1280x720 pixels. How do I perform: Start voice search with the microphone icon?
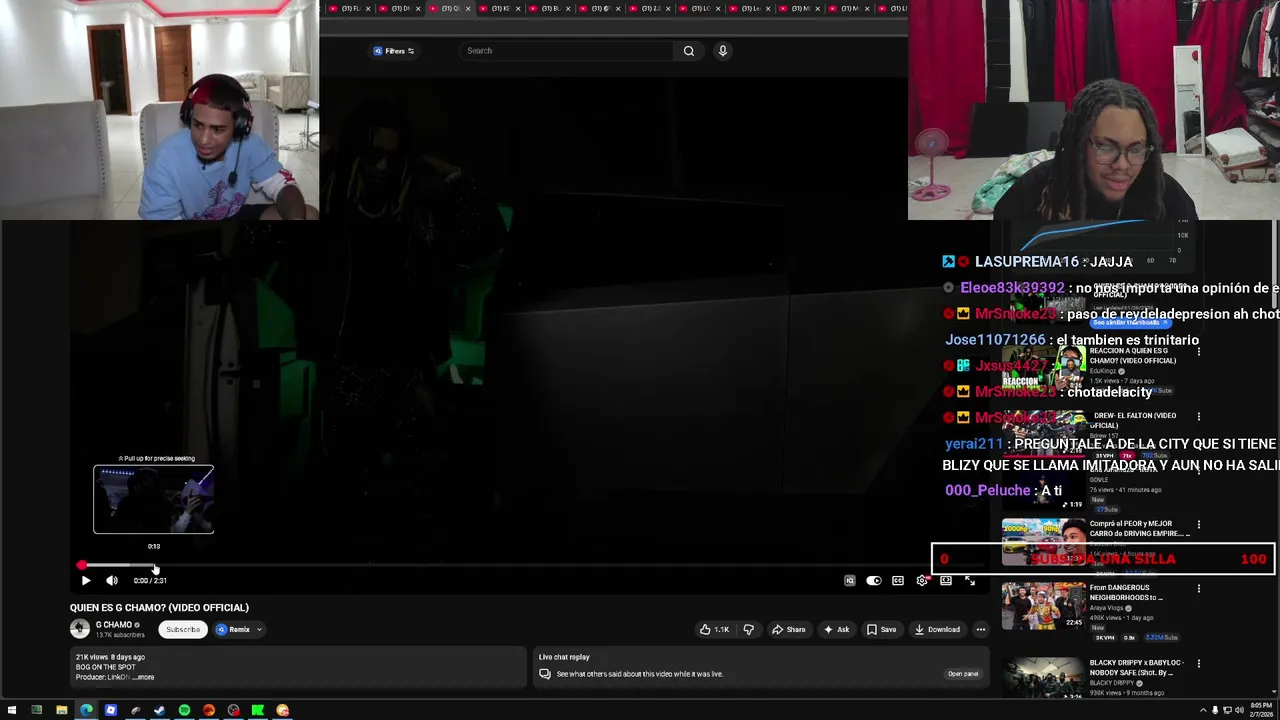click(x=722, y=51)
